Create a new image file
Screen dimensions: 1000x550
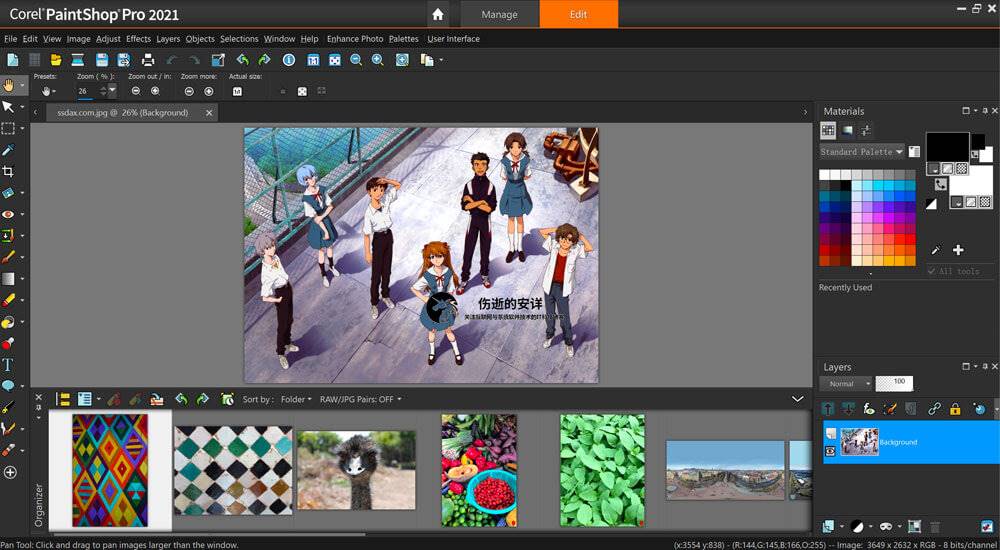point(13,60)
